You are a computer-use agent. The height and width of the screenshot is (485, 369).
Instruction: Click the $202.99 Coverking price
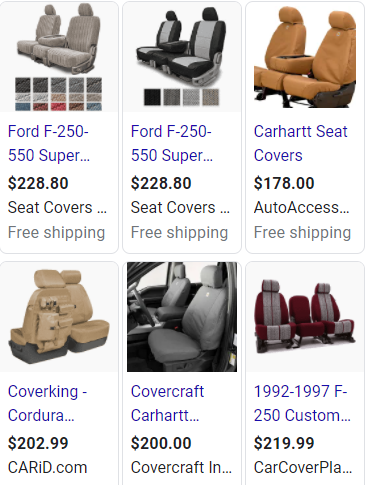[38, 443]
